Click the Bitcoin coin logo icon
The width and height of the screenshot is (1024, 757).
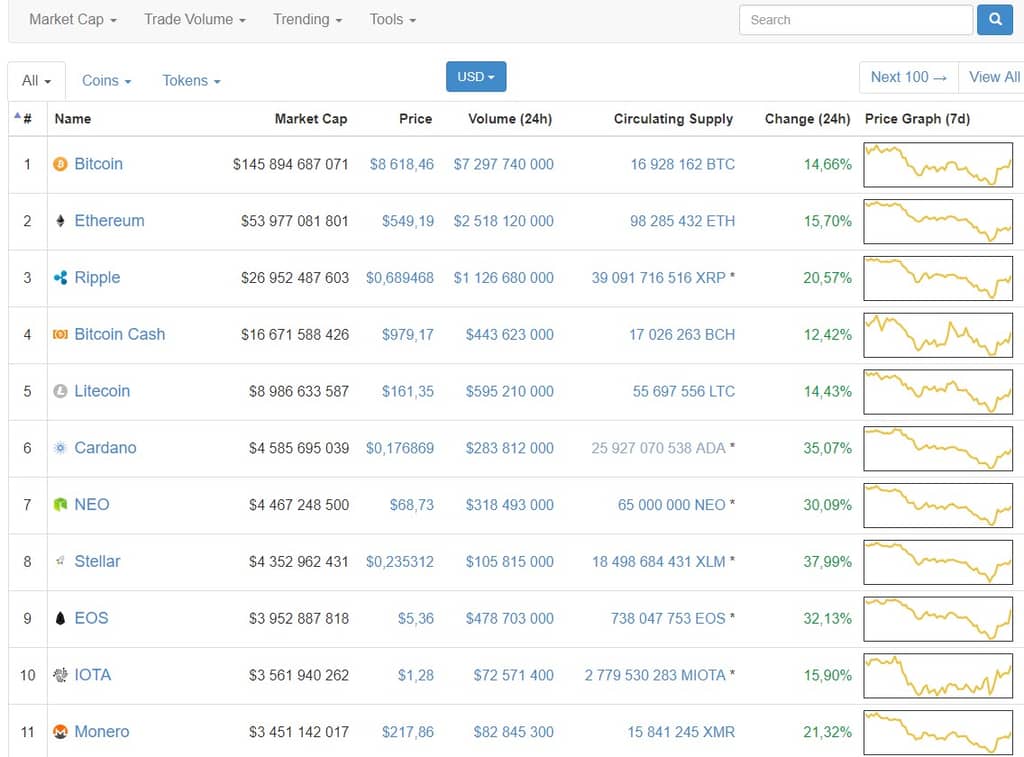click(60, 164)
